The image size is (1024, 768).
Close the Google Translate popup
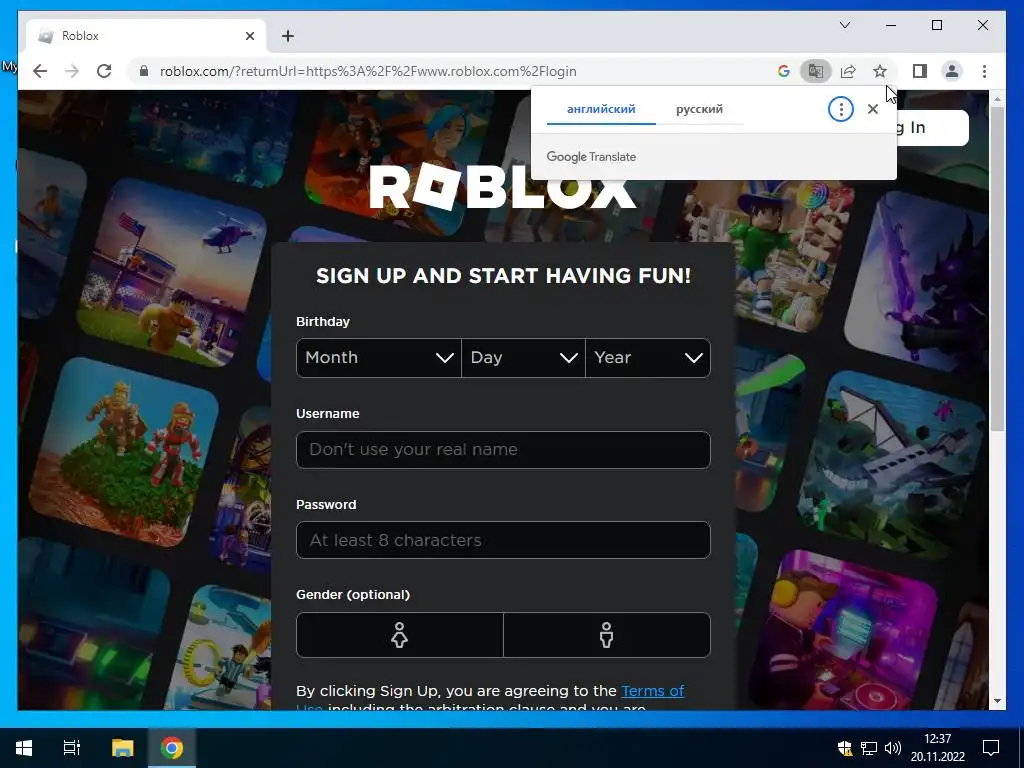click(x=872, y=109)
